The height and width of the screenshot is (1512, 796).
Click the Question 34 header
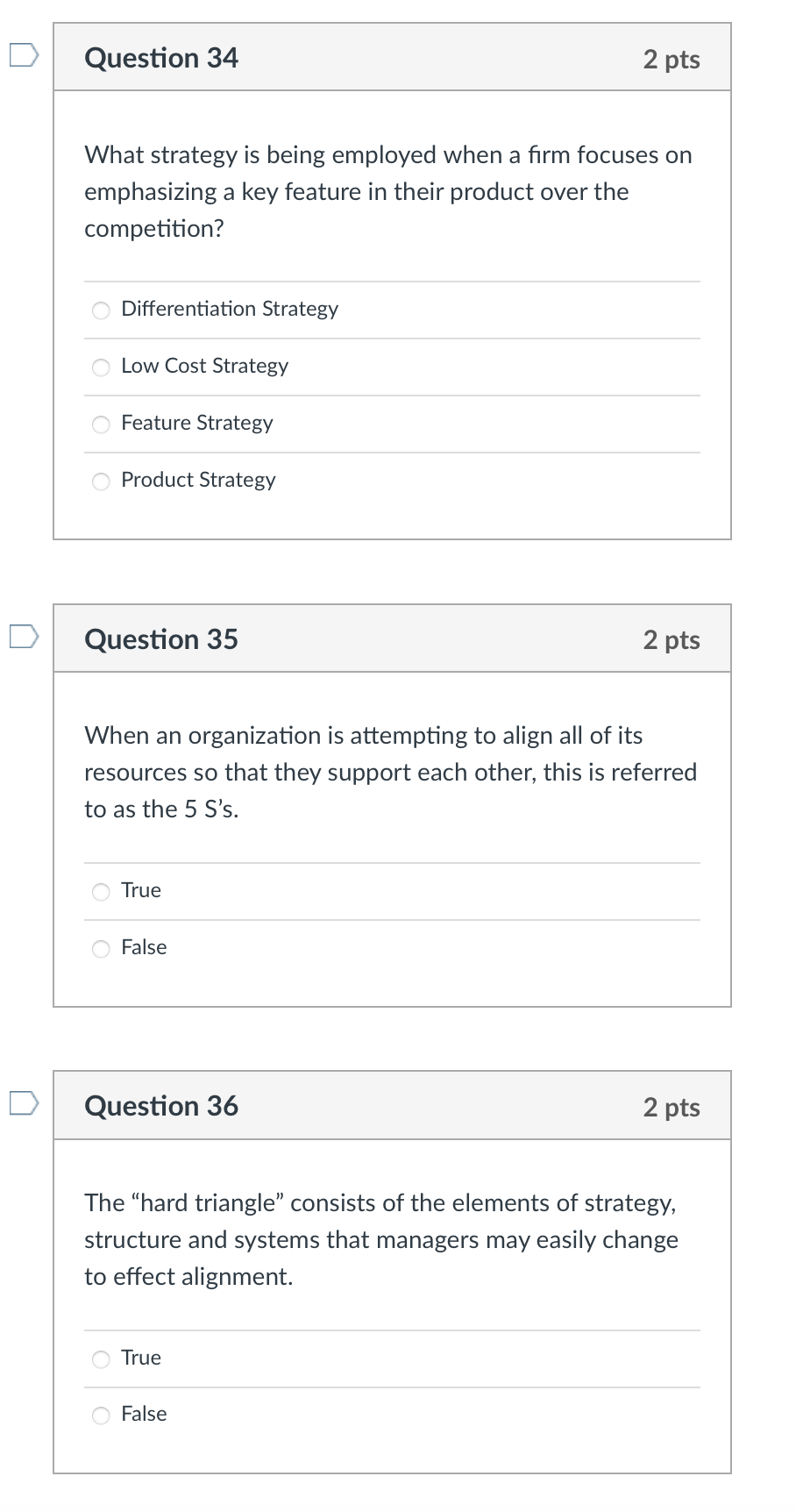click(161, 57)
